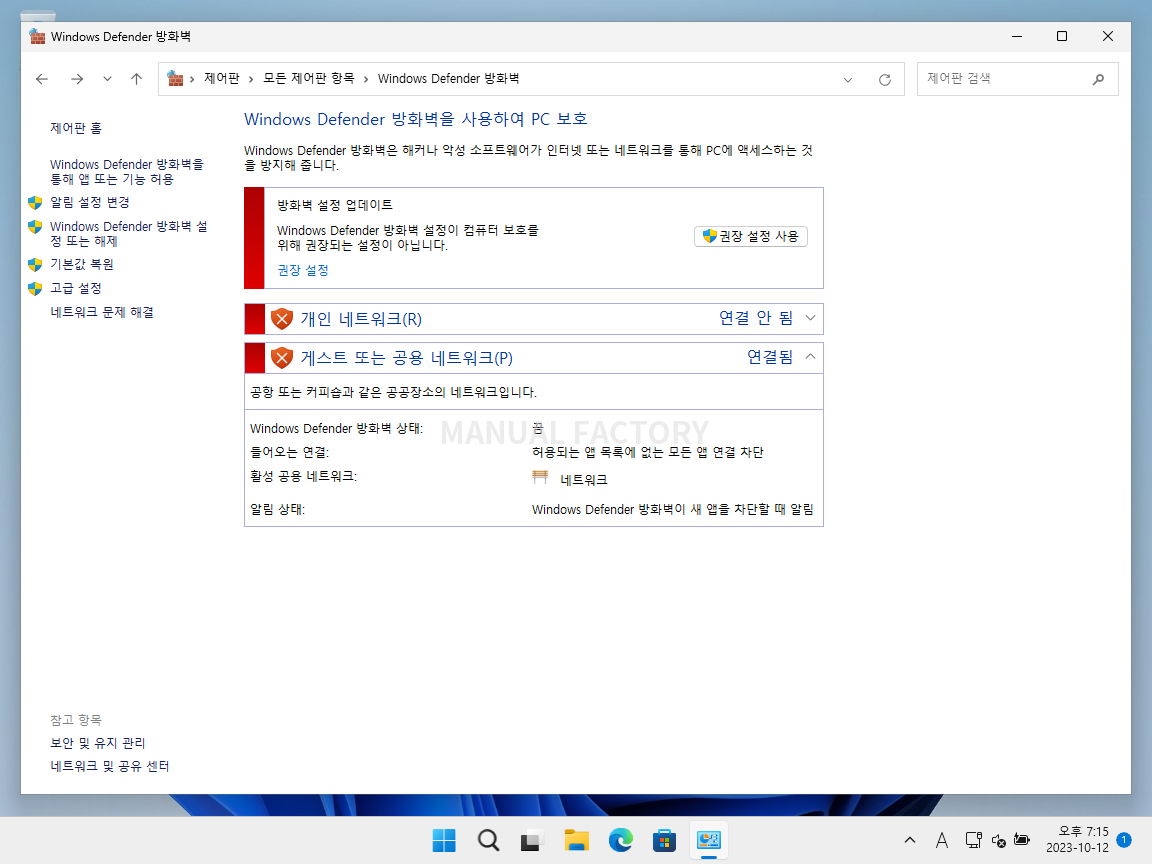Focus the 제어판 검색 search box
1152x864 pixels.
1018,79
